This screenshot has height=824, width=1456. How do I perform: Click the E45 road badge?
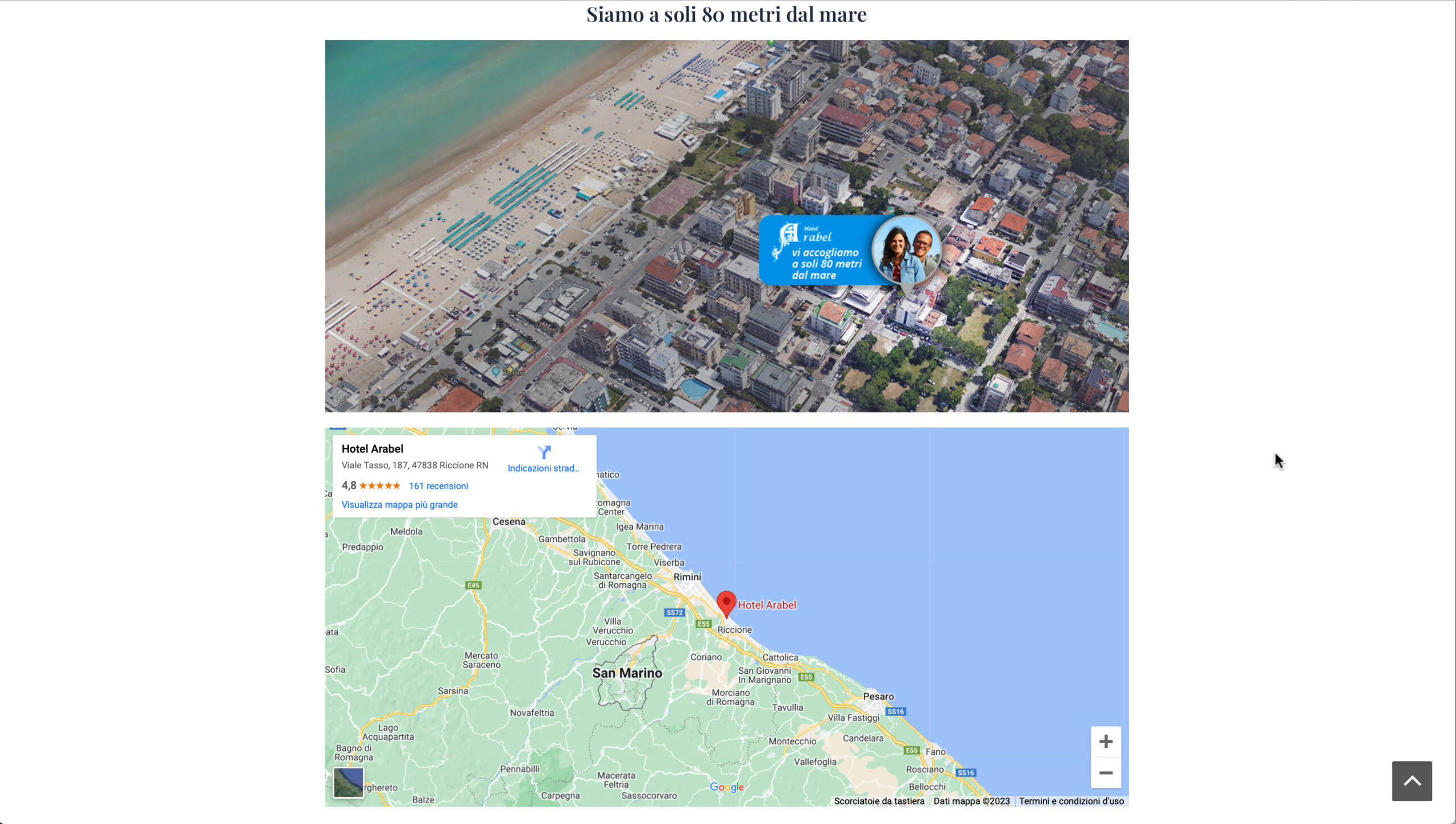[473, 585]
